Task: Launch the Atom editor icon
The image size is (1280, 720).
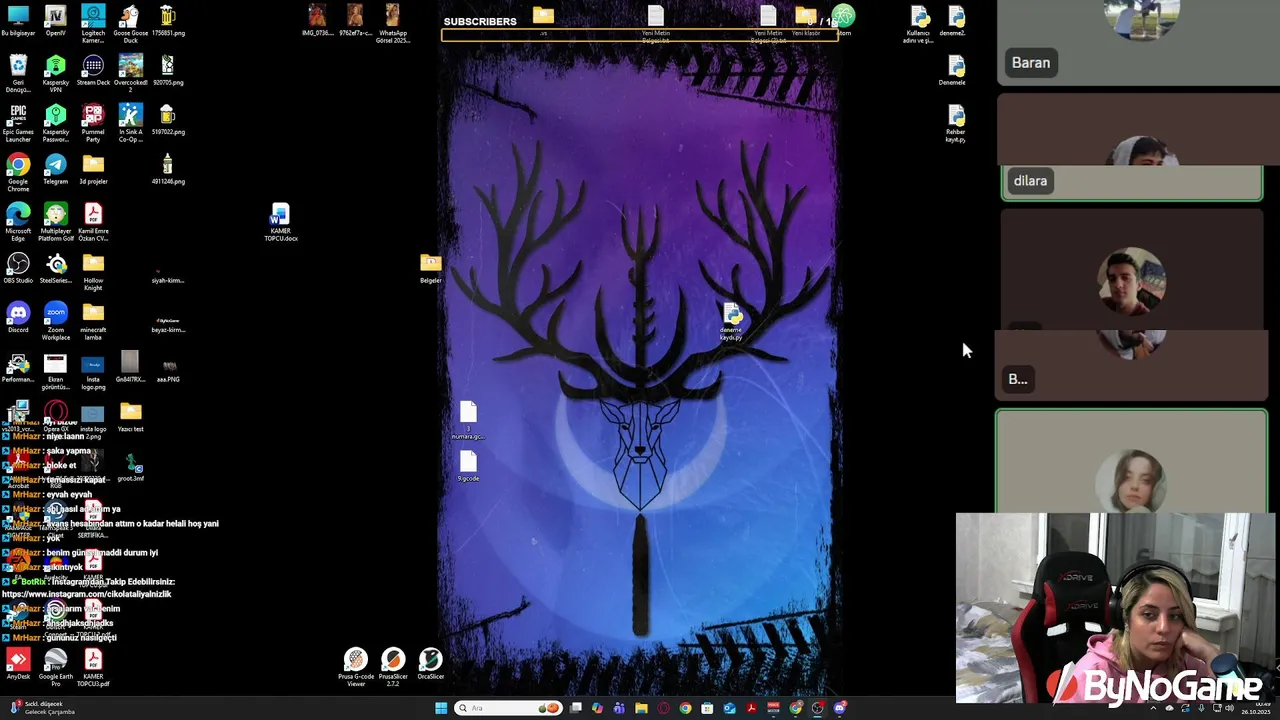Action: coord(844,20)
